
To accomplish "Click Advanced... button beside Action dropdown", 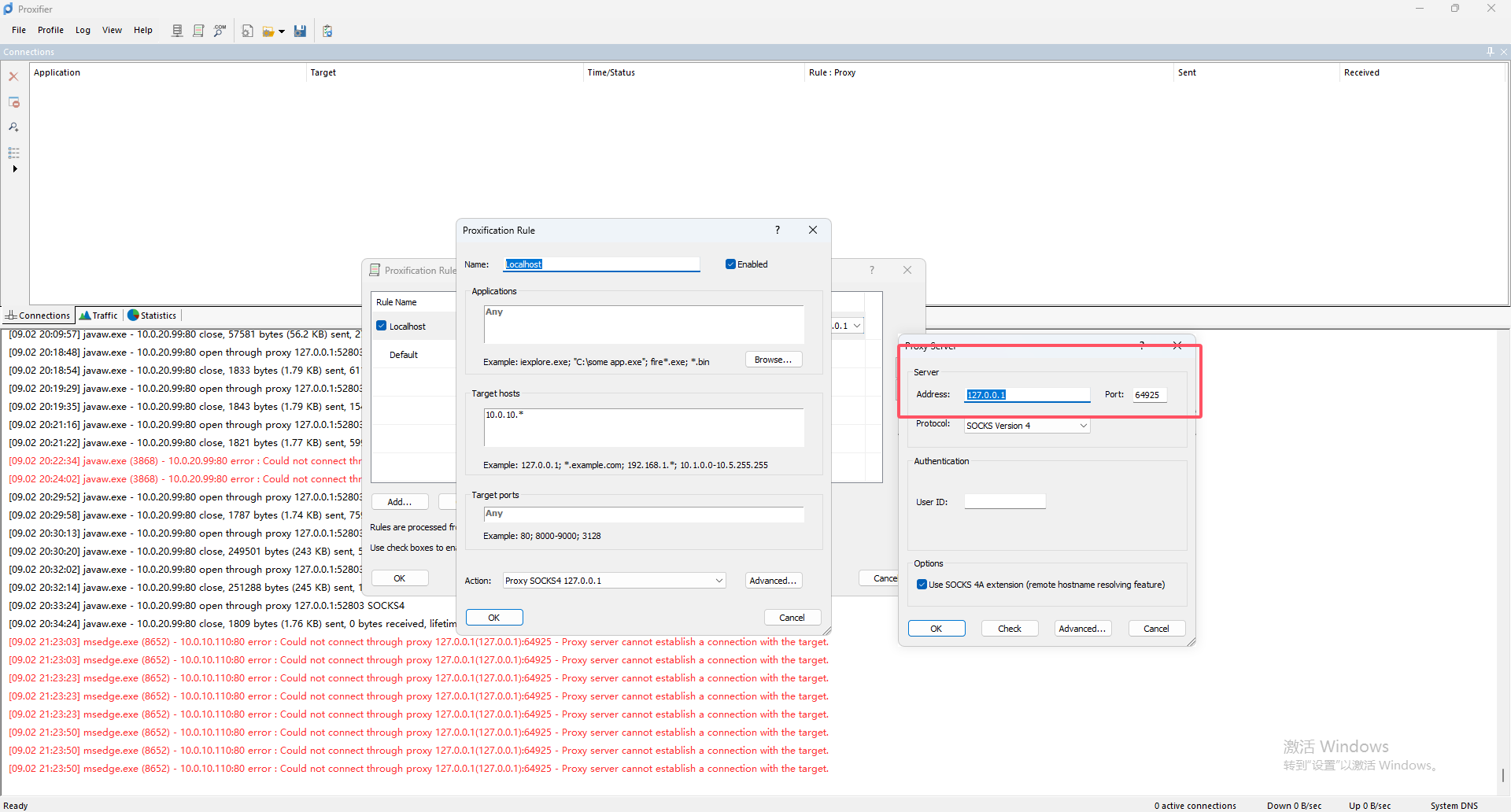I will (773, 581).
